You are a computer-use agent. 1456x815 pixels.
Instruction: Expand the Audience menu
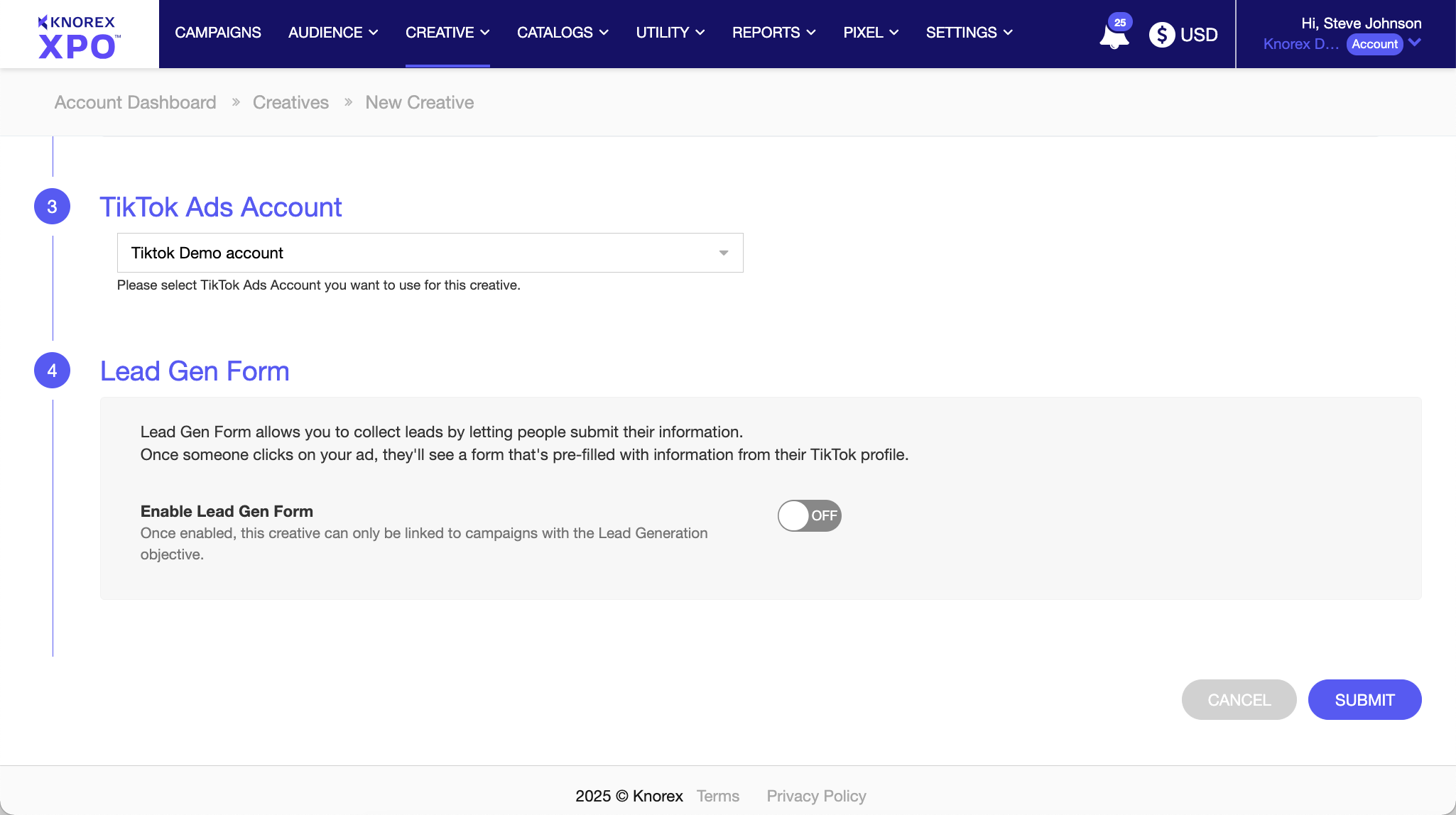[332, 33]
